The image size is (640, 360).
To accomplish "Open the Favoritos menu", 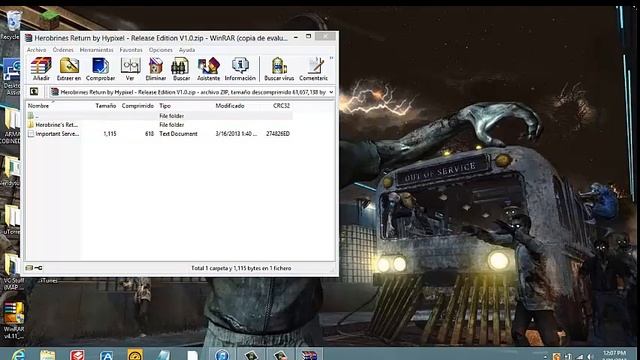I will click(x=131, y=50).
